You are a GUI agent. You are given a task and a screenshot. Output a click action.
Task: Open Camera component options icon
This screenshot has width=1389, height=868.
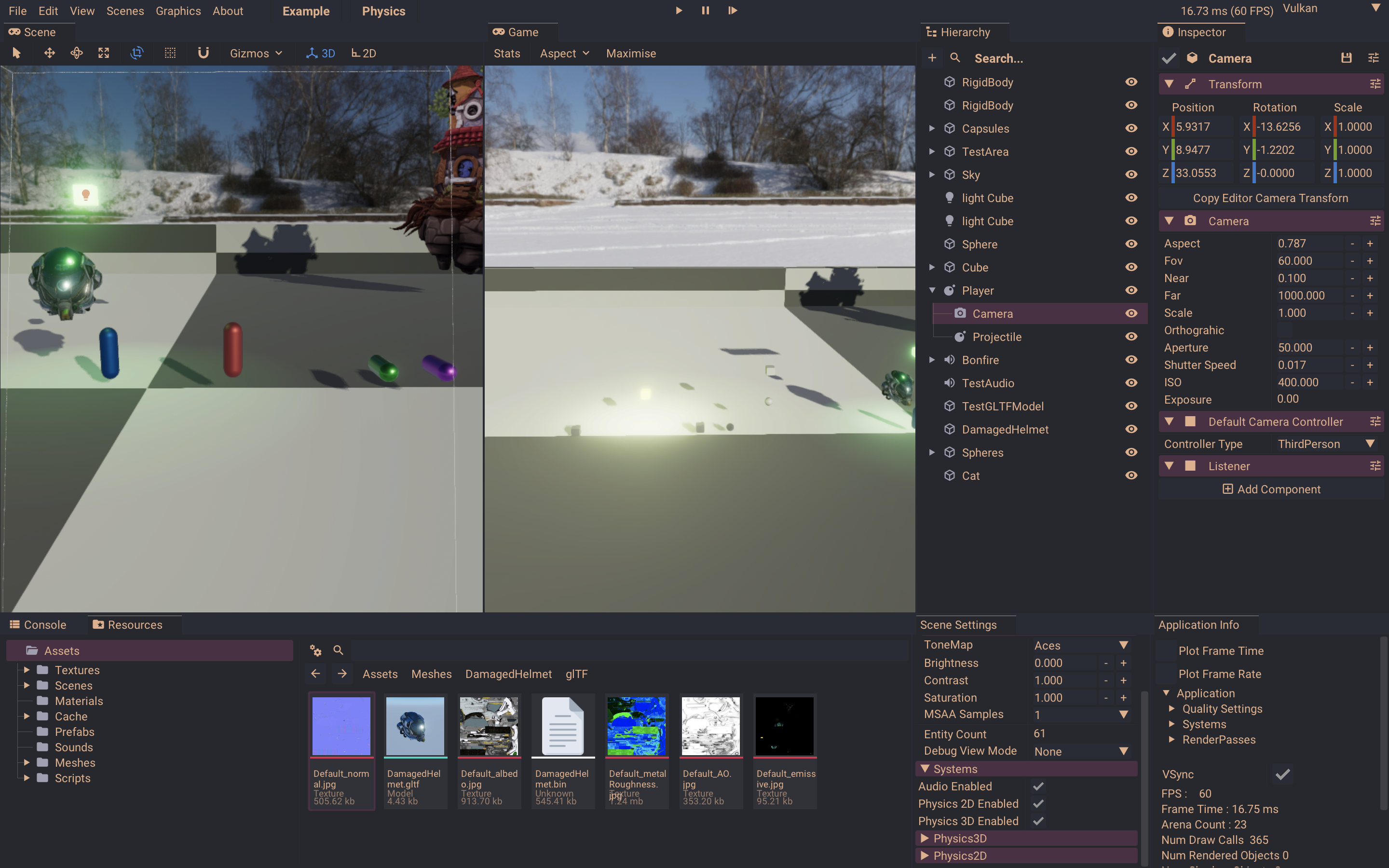coord(1375,221)
